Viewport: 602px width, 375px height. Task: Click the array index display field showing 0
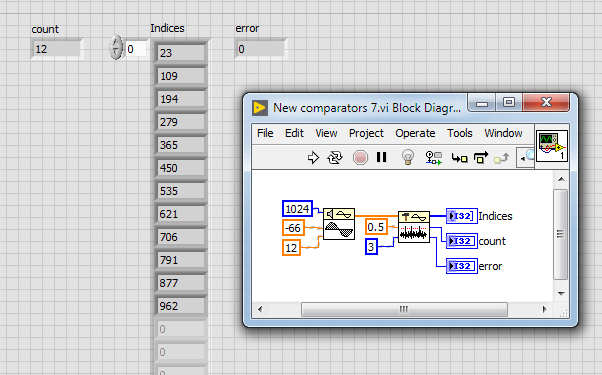[136, 49]
